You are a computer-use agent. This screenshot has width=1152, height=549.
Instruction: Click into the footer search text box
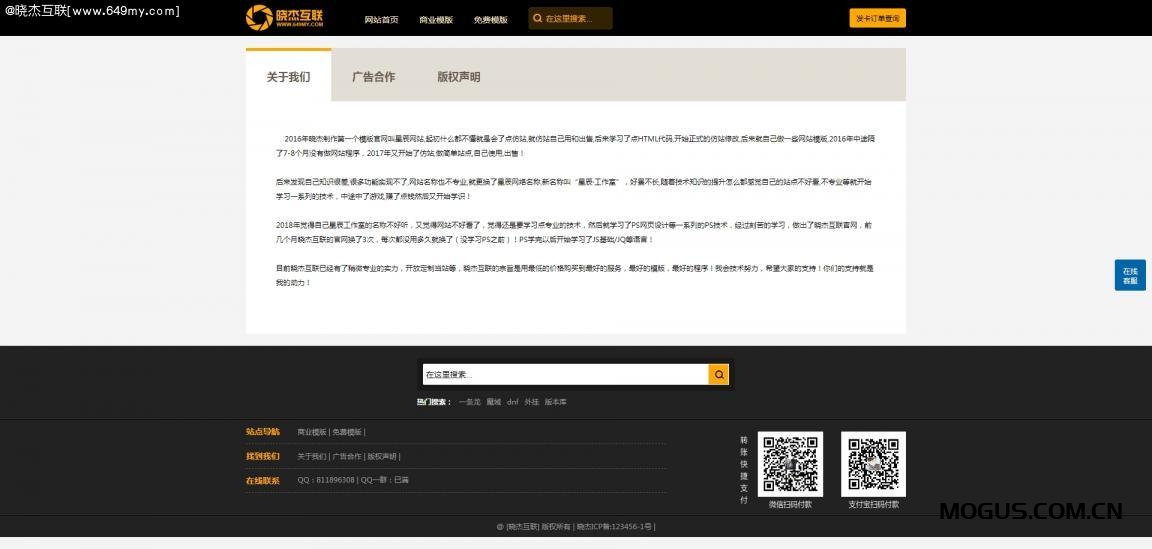[x=564, y=374]
